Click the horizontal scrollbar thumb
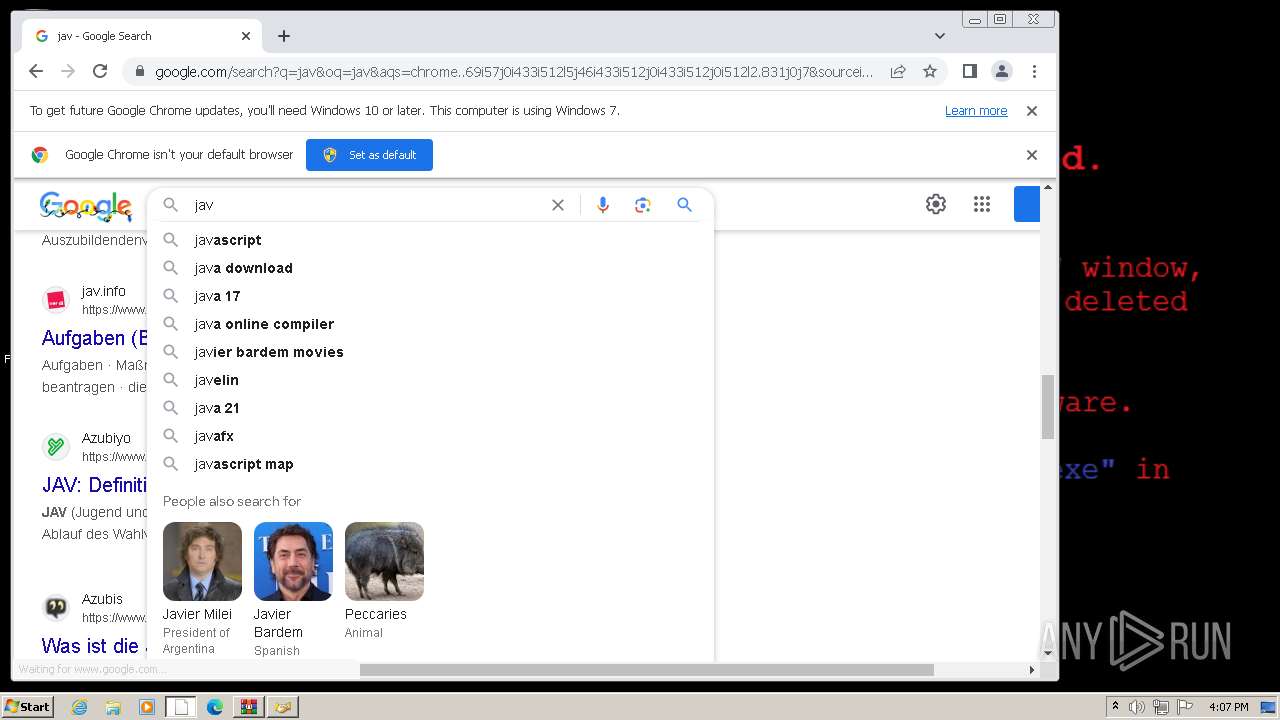This screenshot has height=720, width=1280. 646,670
